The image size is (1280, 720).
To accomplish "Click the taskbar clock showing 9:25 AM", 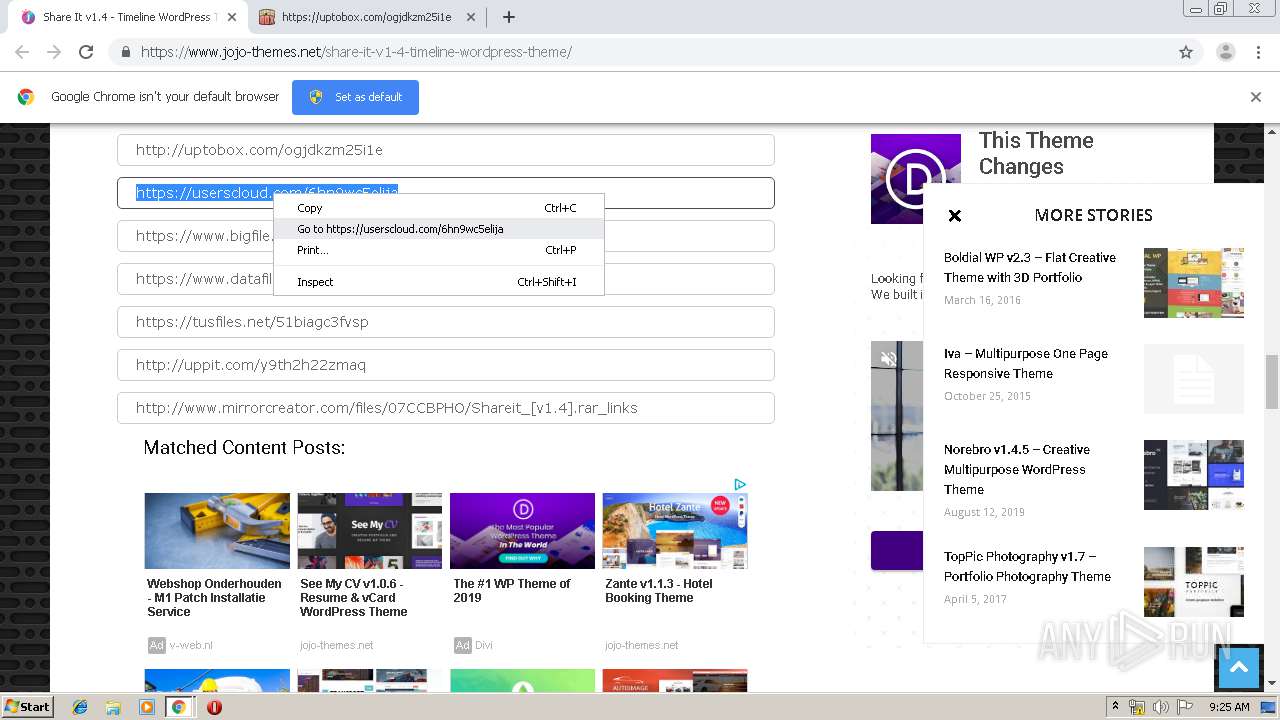I will (1229, 707).
